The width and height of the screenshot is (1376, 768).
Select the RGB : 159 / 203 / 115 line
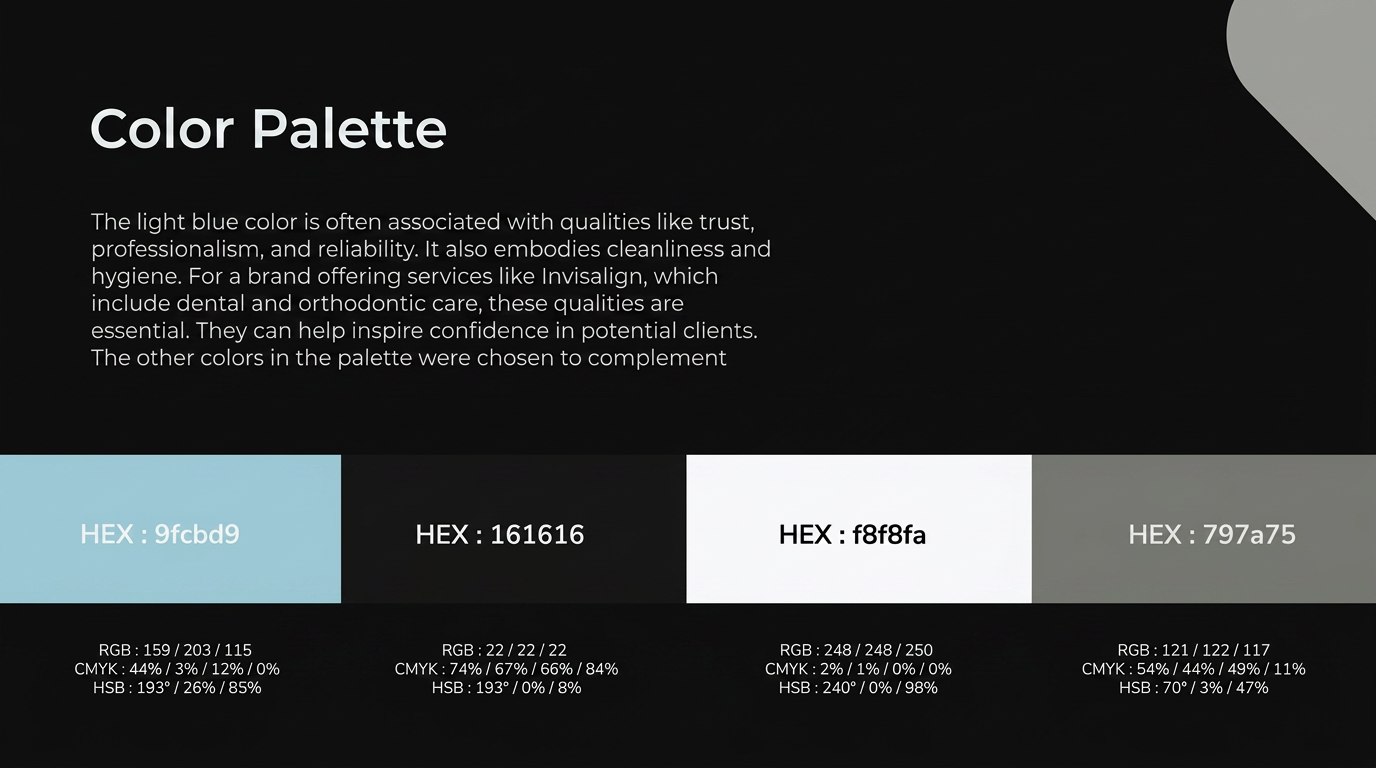point(175,650)
